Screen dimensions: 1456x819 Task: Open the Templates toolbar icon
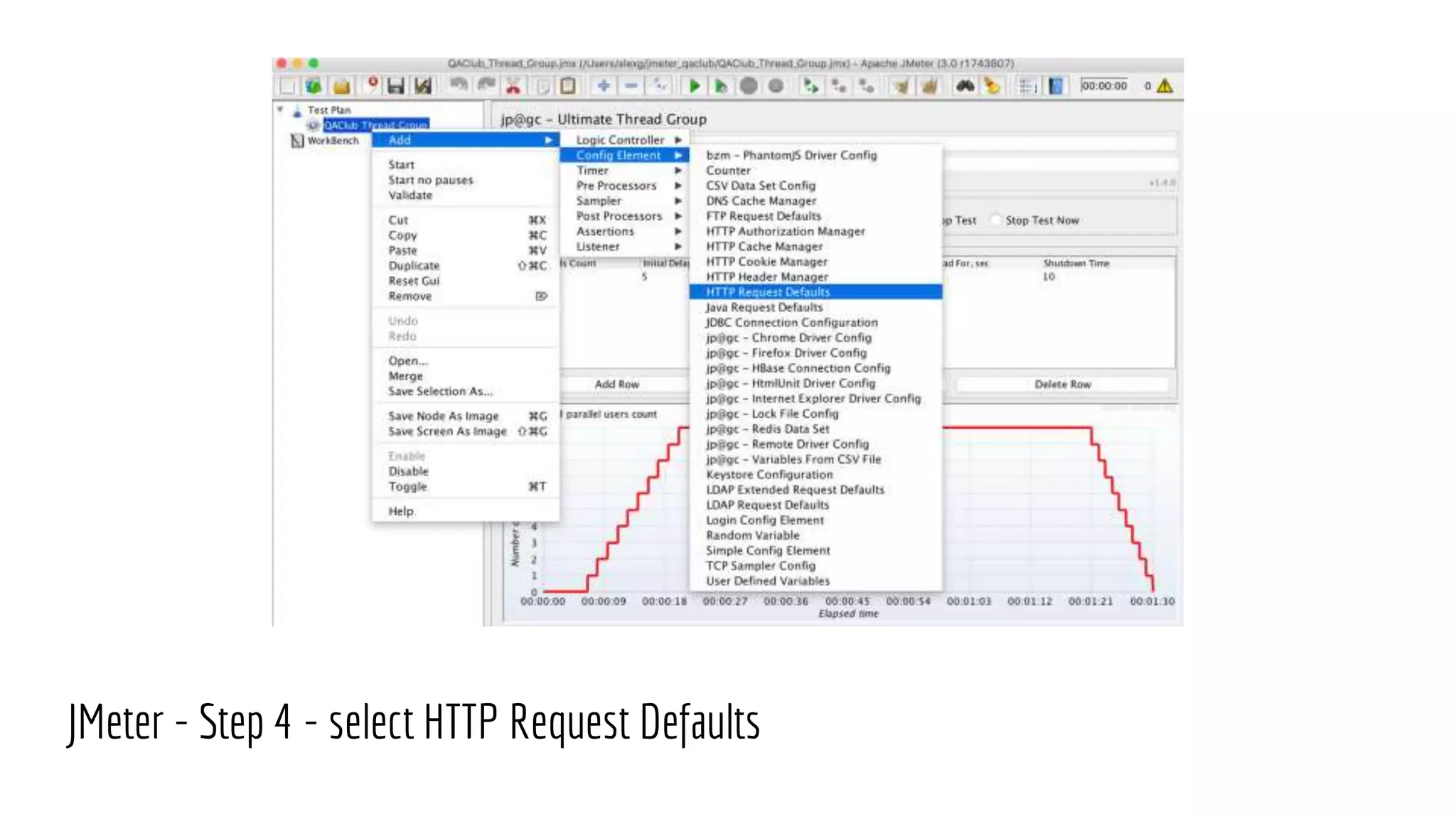pos(314,86)
